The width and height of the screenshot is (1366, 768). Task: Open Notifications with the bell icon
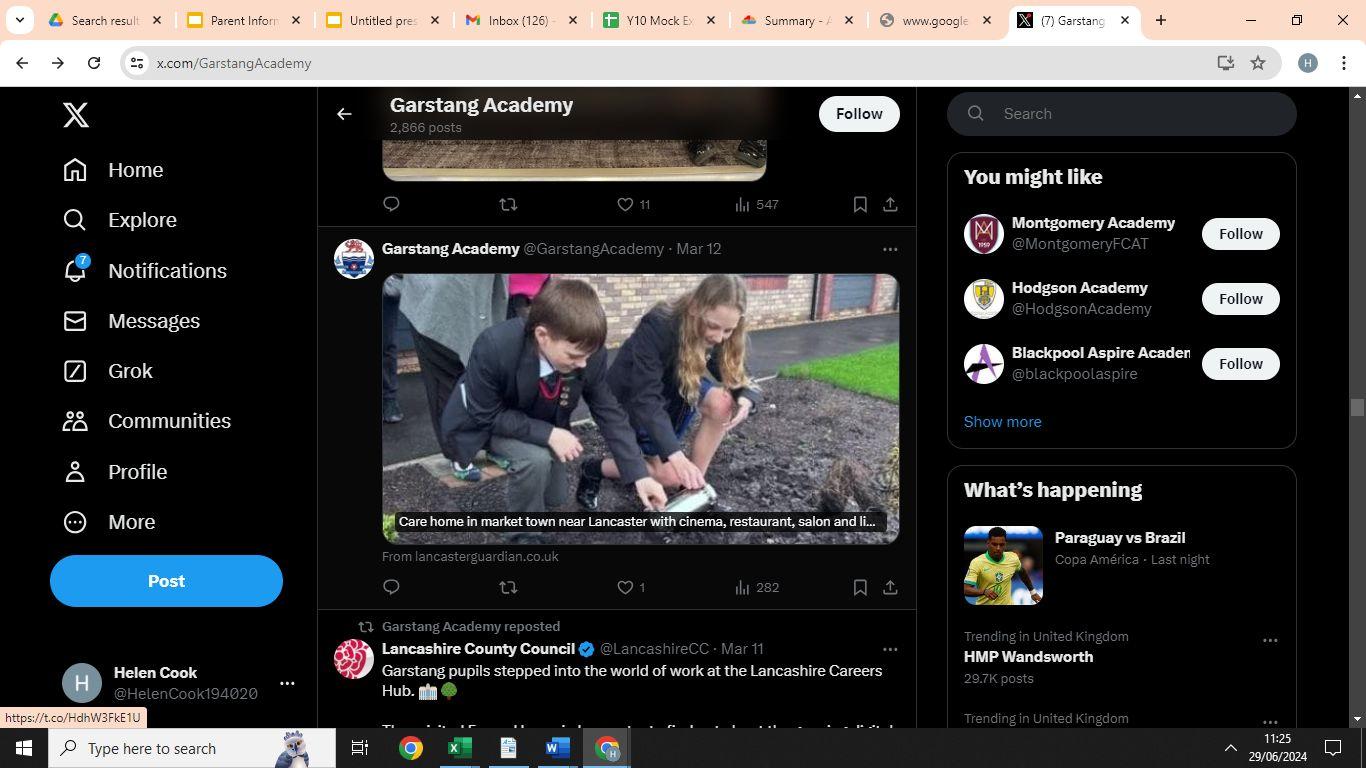[144, 271]
